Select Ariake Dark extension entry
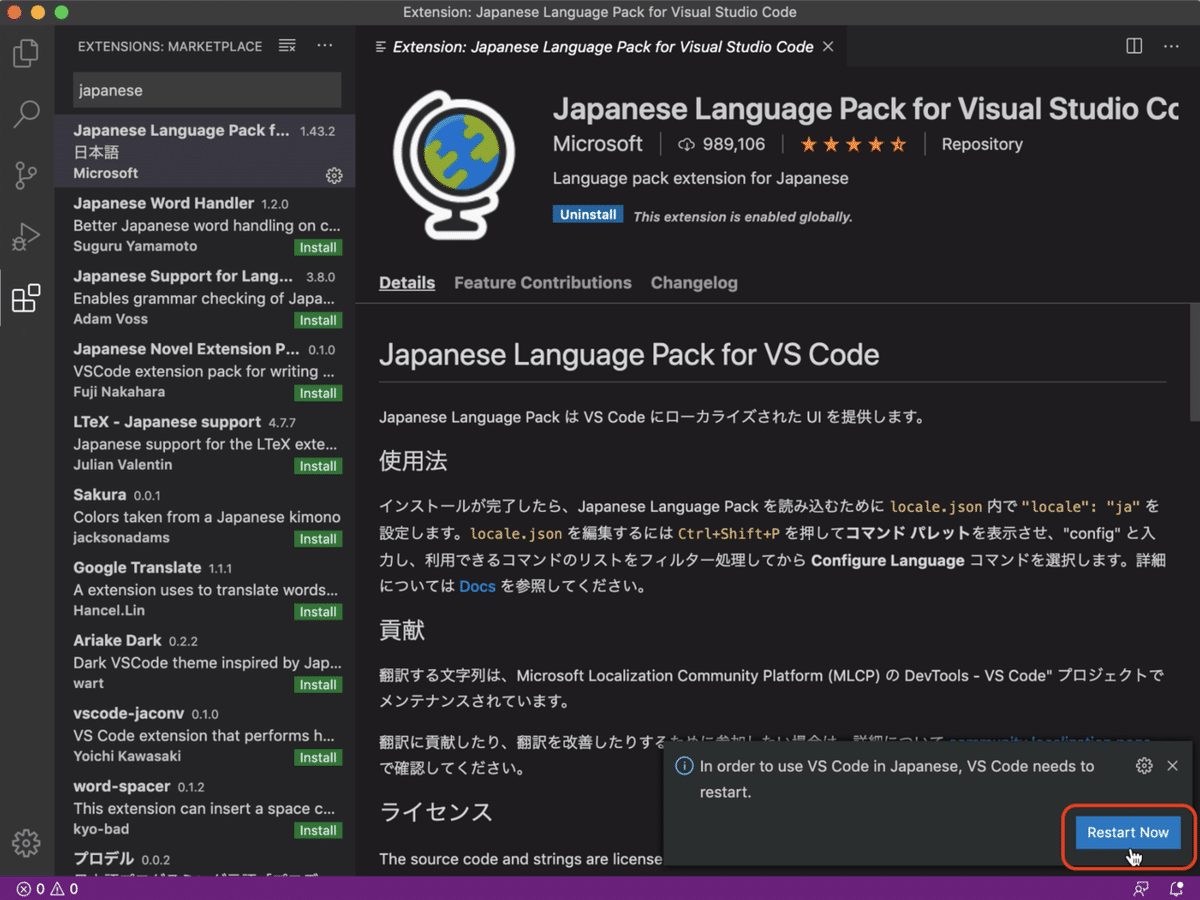The width and height of the screenshot is (1200, 900). [205, 663]
